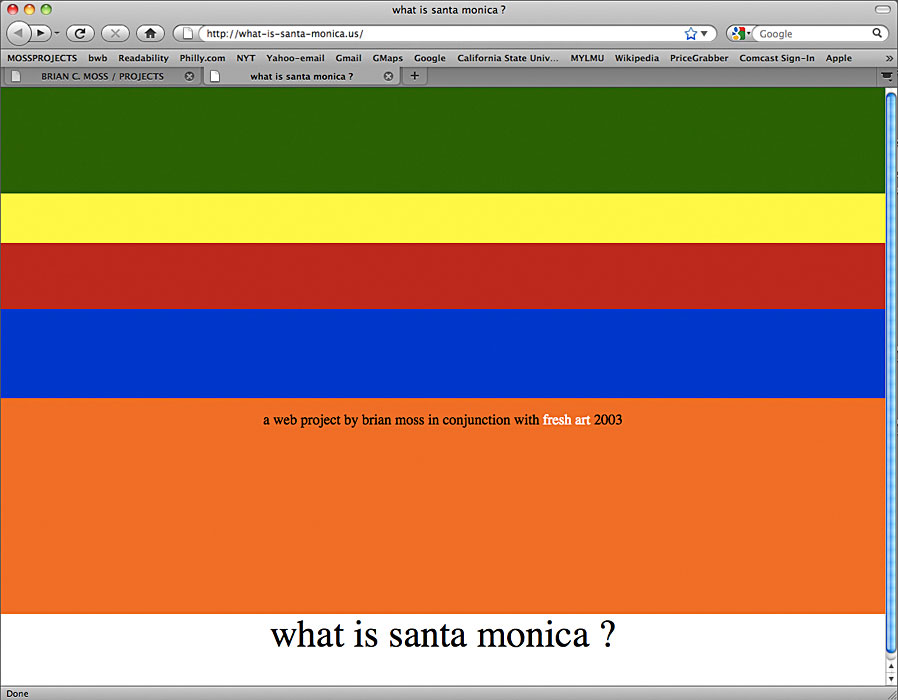Image resolution: width=898 pixels, height=700 pixels.
Task: Go to the Home page
Action: click(x=150, y=33)
